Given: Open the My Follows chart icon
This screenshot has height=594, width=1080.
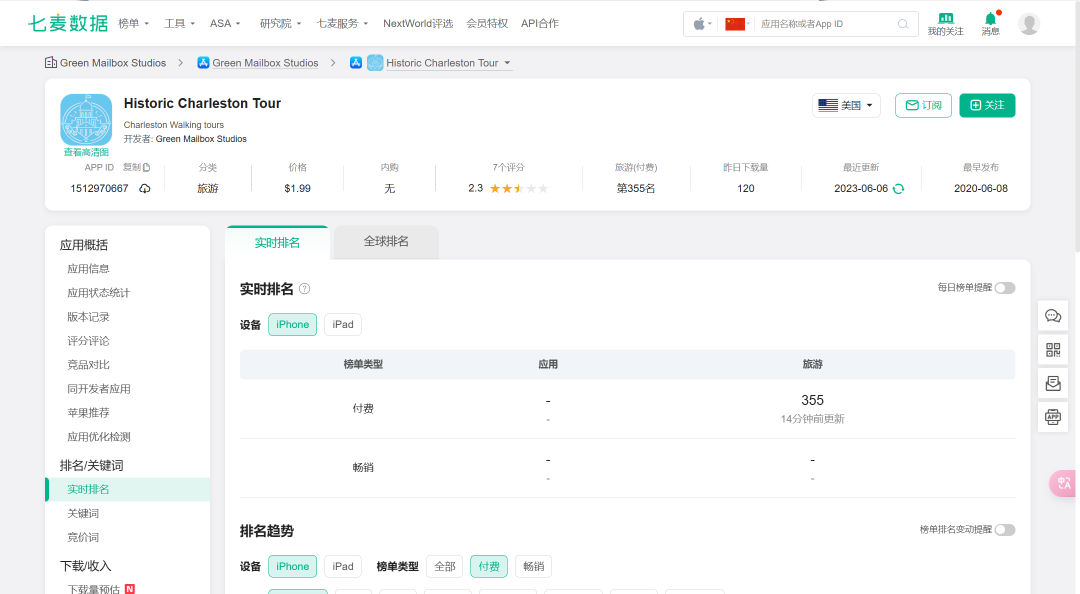Looking at the screenshot, I should 946,18.
